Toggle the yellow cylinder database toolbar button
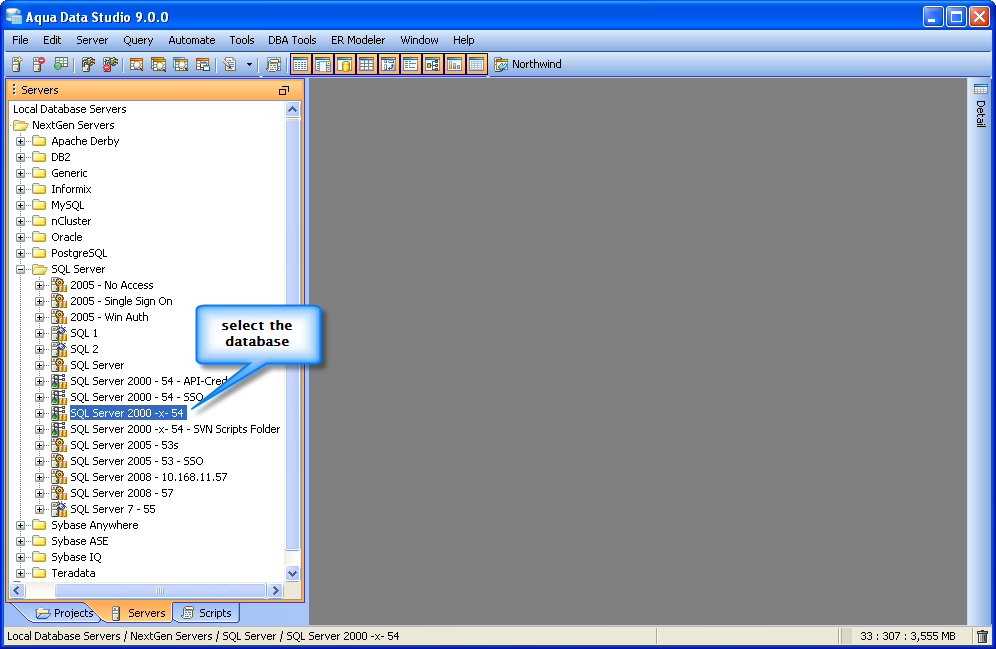The width and height of the screenshot is (996, 649). click(344, 64)
